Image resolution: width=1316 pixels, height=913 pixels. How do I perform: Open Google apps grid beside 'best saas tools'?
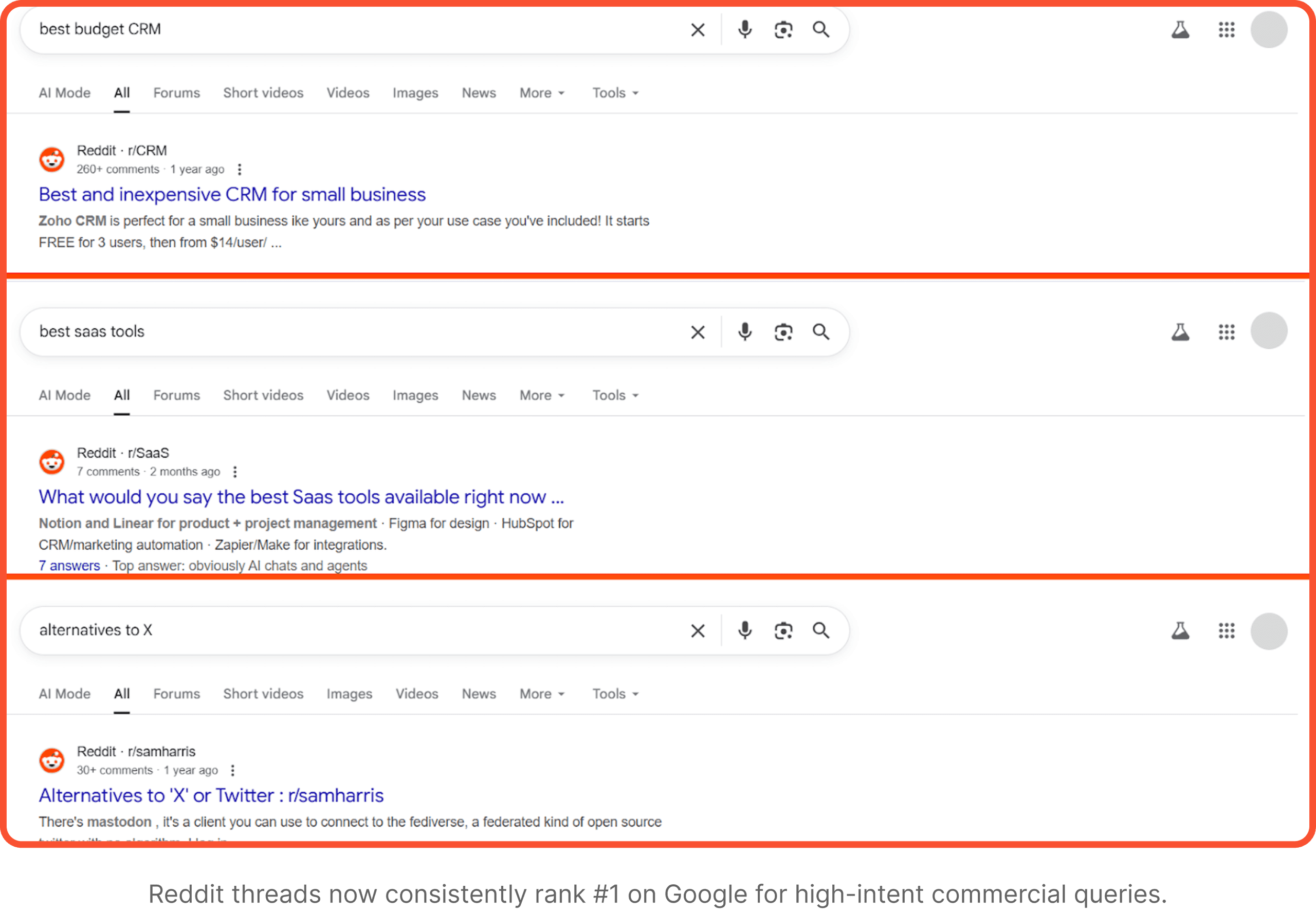pyautogui.click(x=1226, y=332)
